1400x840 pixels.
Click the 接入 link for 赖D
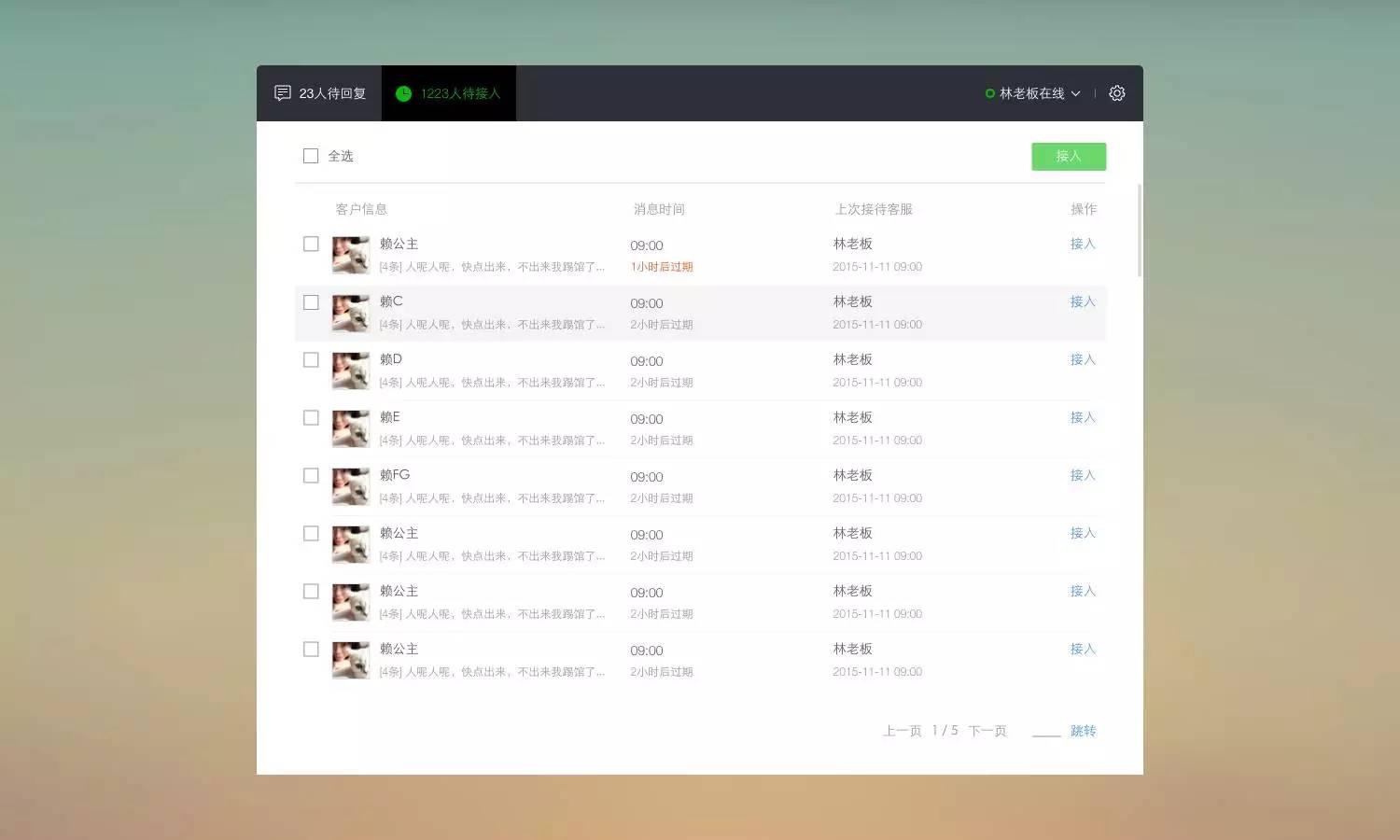tap(1083, 359)
